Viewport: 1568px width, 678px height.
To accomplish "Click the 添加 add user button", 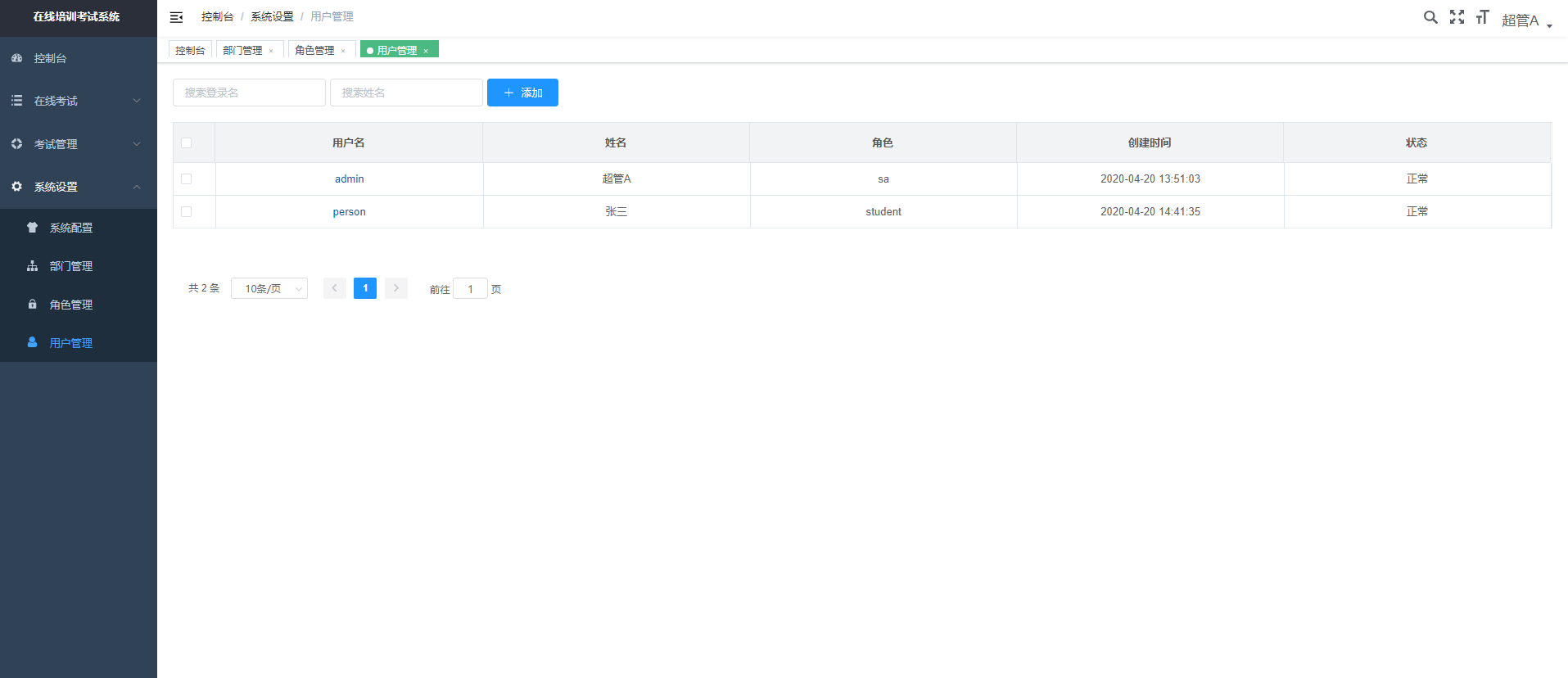I will [x=522, y=93].
